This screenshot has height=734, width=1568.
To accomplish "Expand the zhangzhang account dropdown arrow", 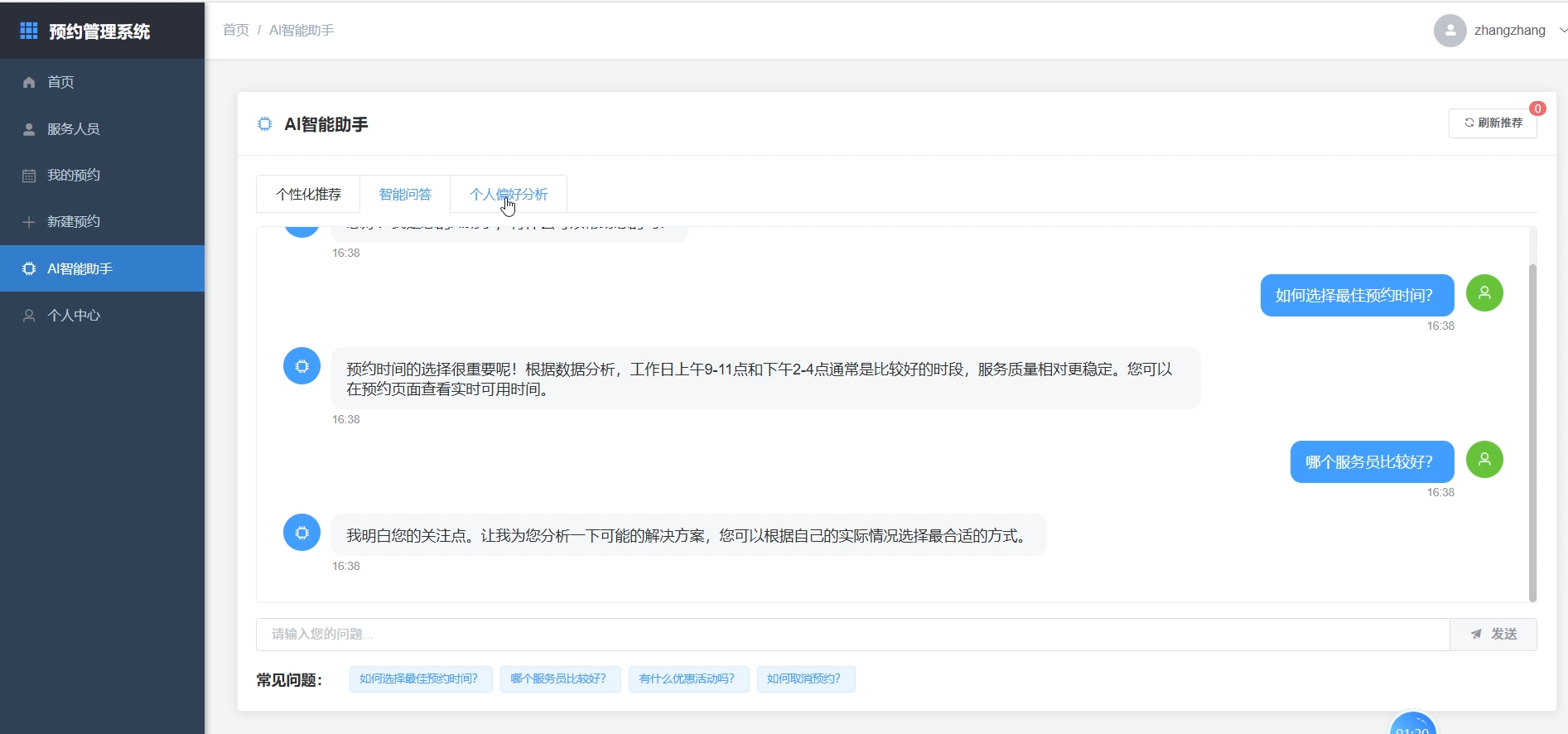I will pyautogui.click(x=1562, y=31).
